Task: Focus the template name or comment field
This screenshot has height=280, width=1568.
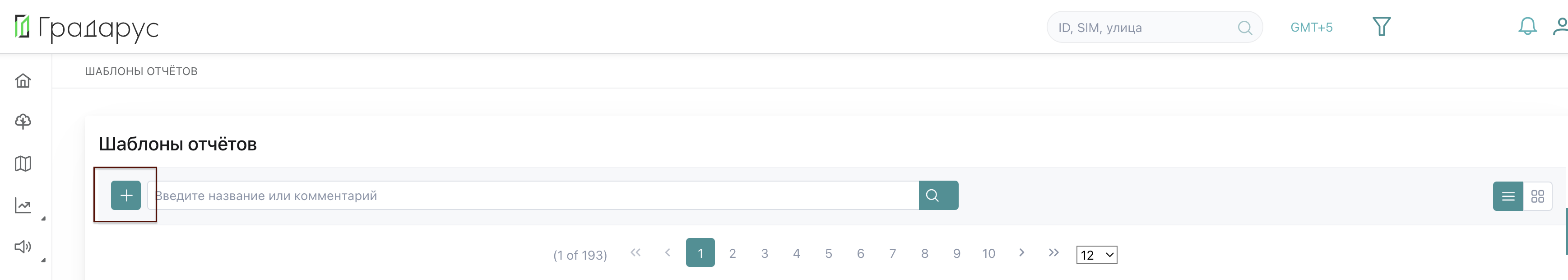Action: (533, 196)
